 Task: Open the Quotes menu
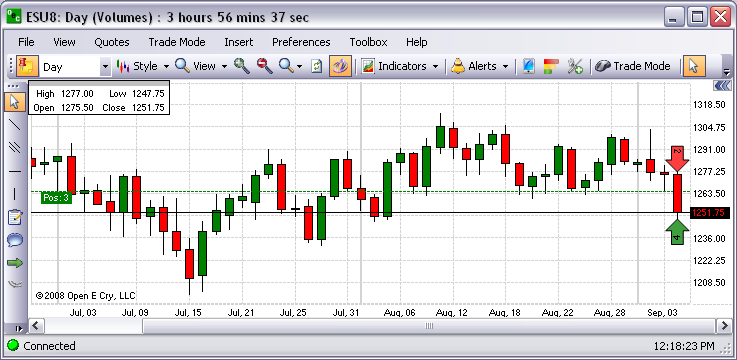pyautogui.click(x=112, y=42)
